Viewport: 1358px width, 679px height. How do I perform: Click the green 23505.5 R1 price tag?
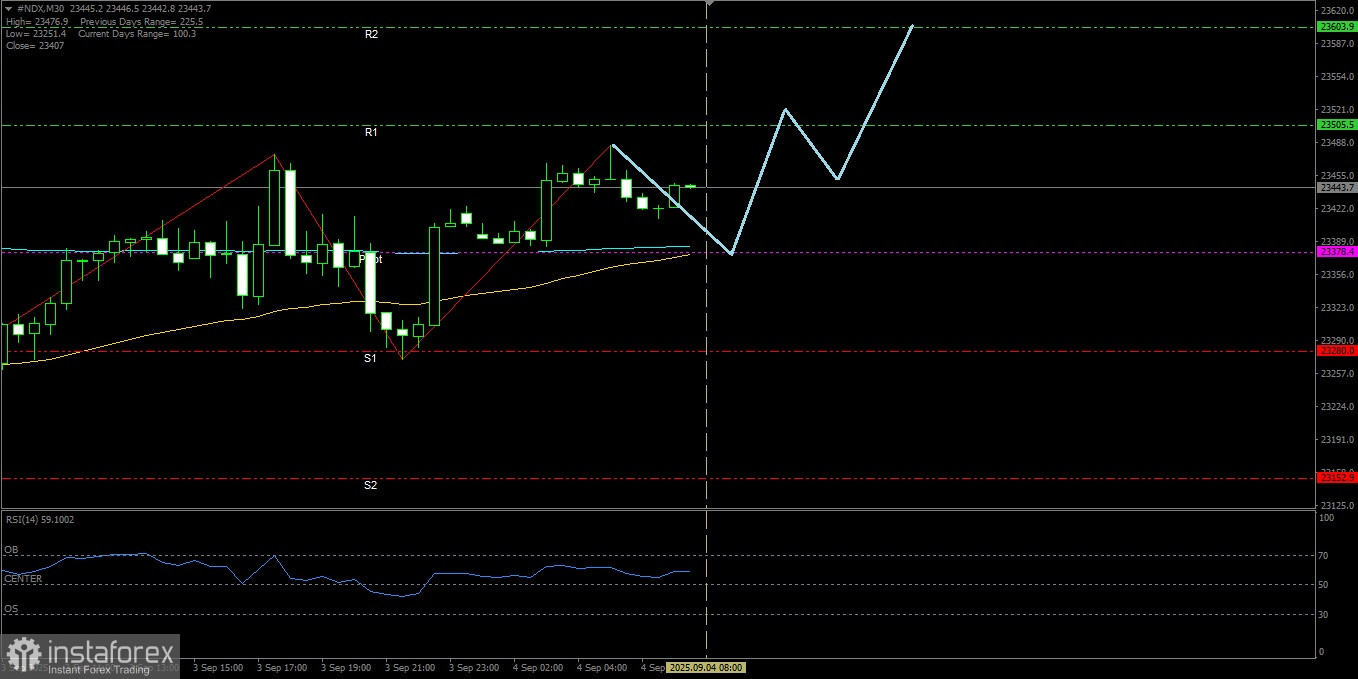[1337, 125]
